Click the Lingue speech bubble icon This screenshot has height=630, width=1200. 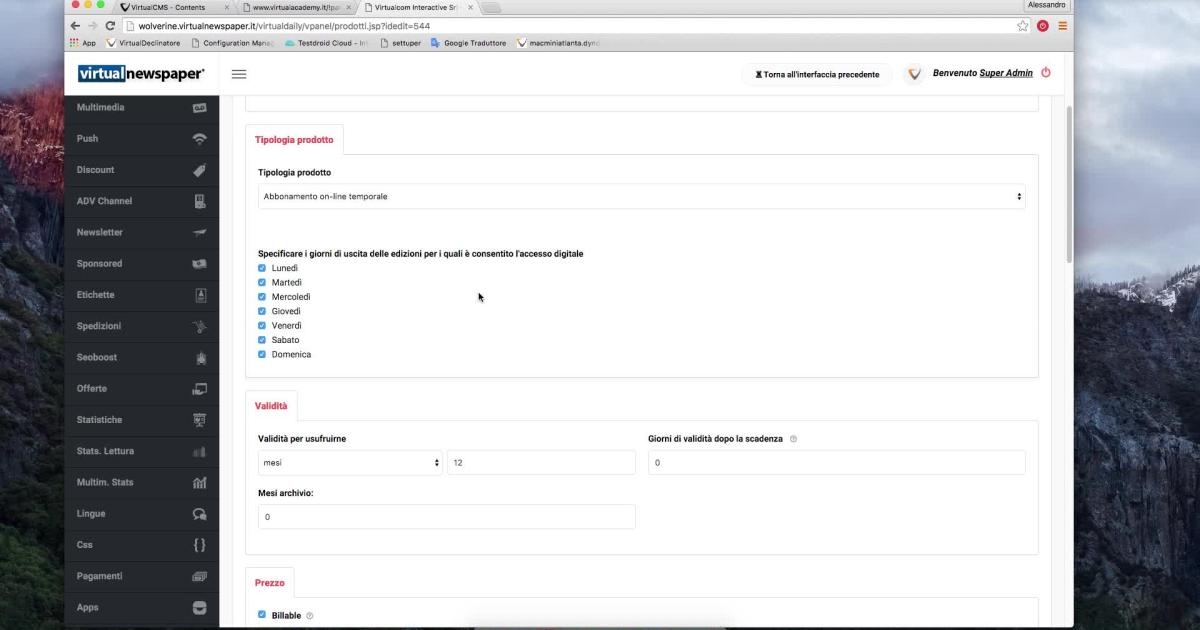[199, 514]
